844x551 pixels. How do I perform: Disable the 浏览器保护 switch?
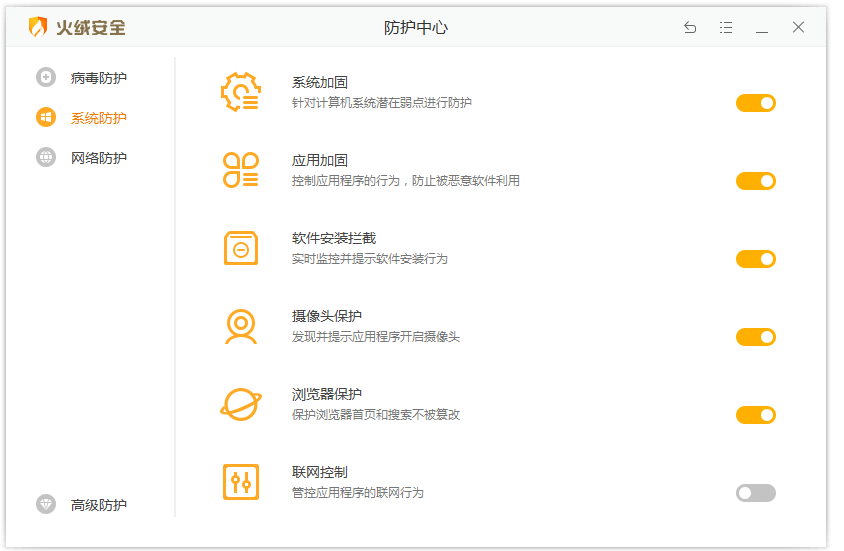pyautogui.click(x=756, y=415)
